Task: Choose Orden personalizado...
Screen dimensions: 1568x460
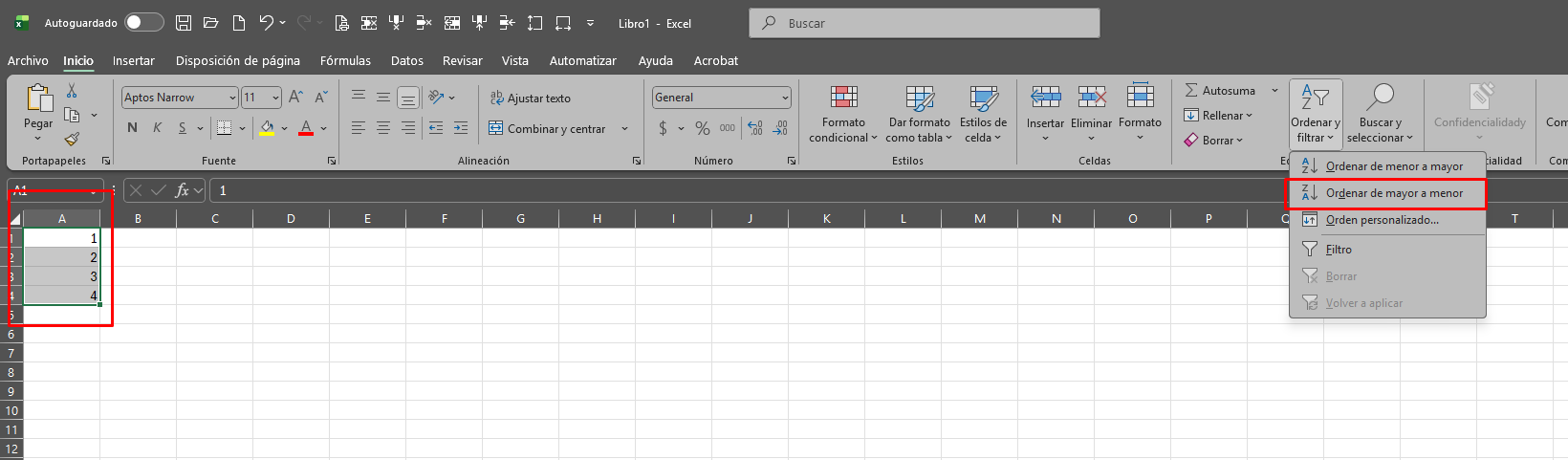Action: (x=1387, y=220)
